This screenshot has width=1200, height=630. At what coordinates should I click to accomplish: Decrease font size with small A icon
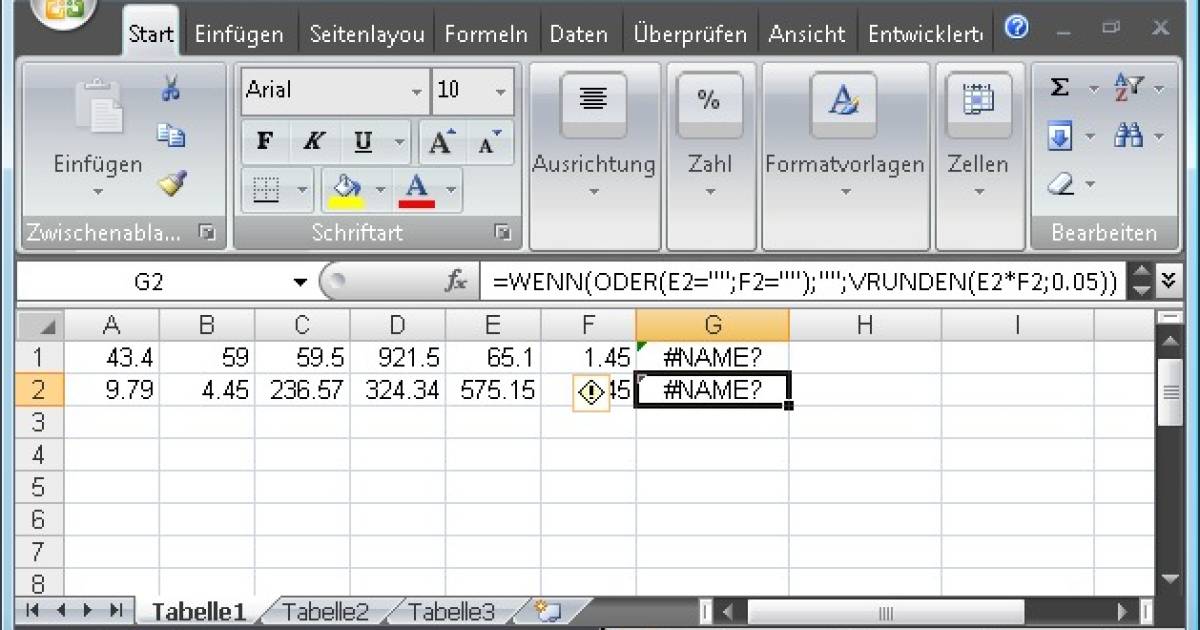pyautogui.click(x=490, y=141)
